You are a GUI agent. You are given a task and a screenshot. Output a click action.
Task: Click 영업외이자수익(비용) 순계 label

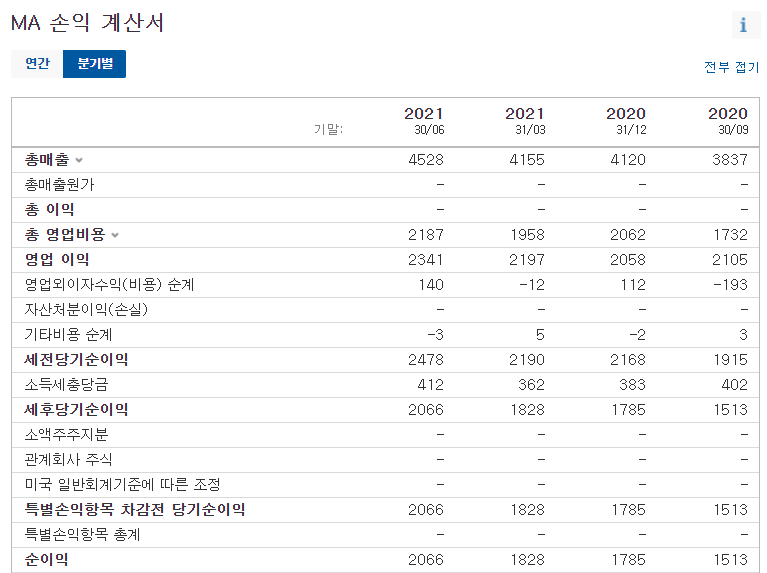[x=110, y=284]
